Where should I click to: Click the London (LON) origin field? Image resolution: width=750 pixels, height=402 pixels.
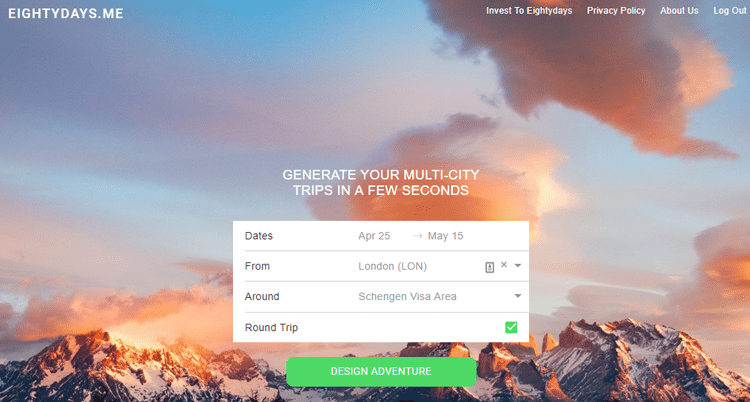pyautogui.click(x=393, y=266)
